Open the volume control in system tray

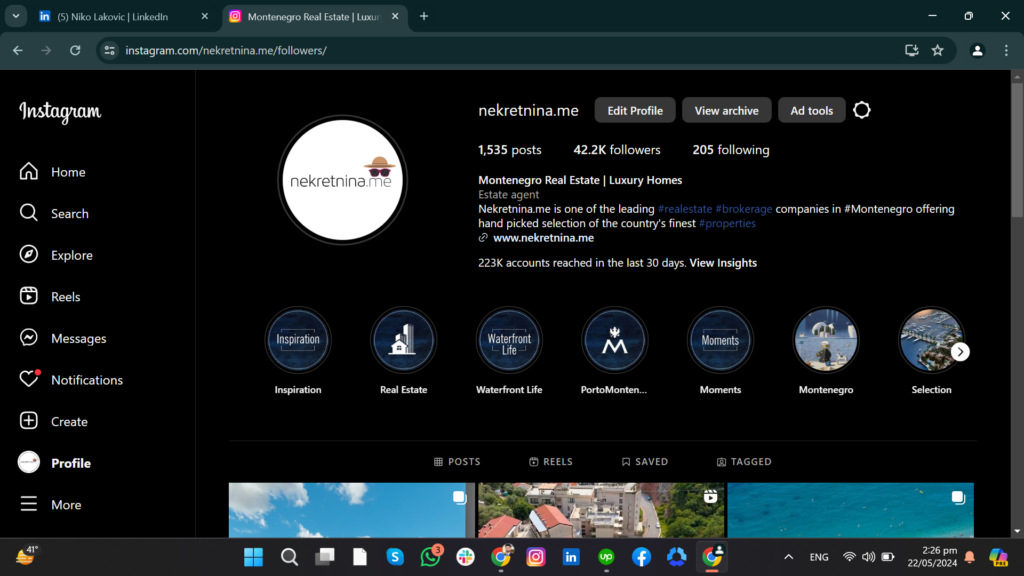(x=868, y=557)
